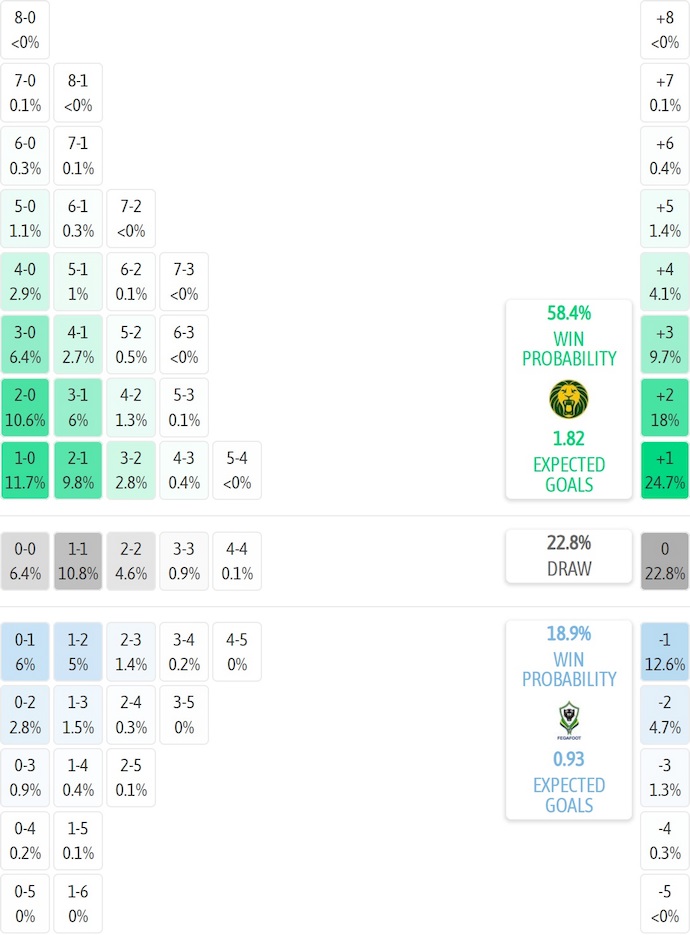Screen dimensions: 690x935
Task: Click the 22.8% Draw summary box
Action: pos(568,555)
